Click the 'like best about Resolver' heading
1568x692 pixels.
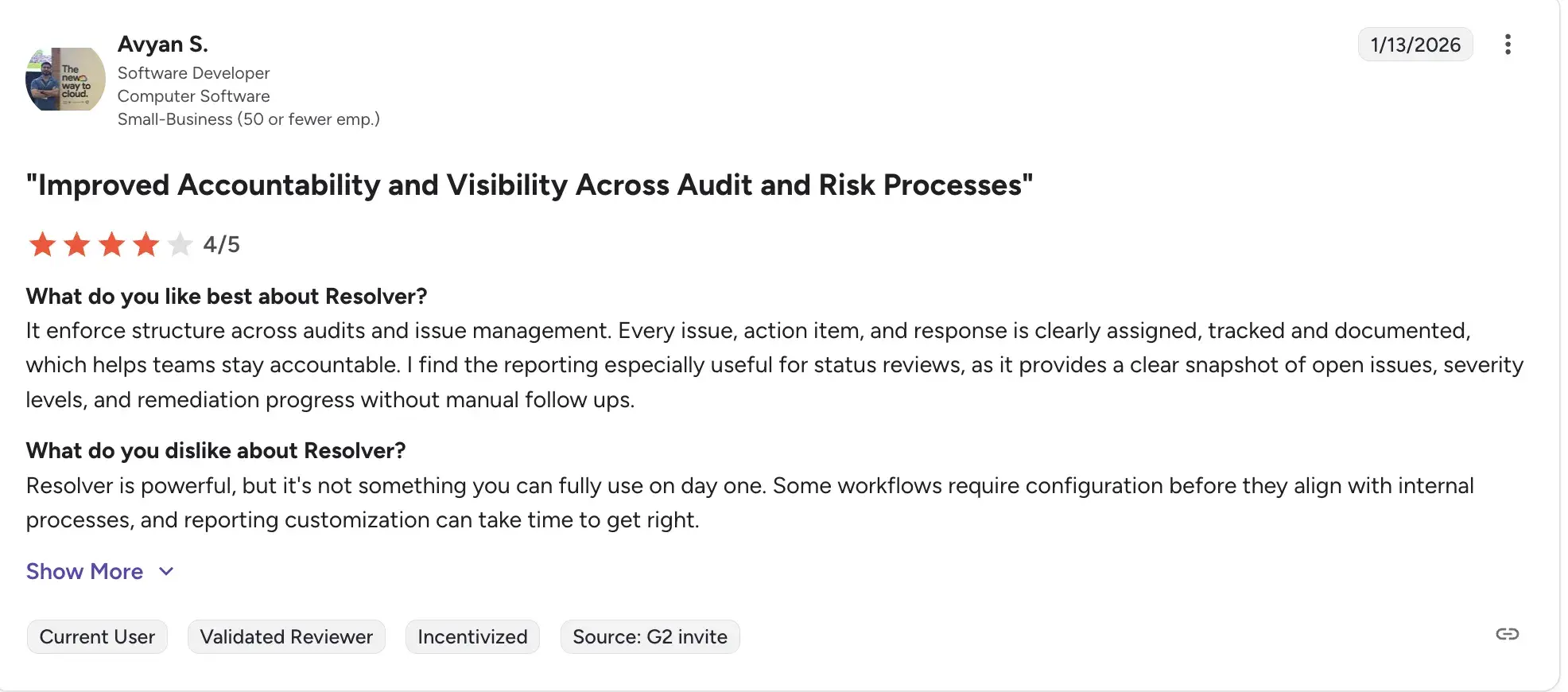(x=227, y=296)
